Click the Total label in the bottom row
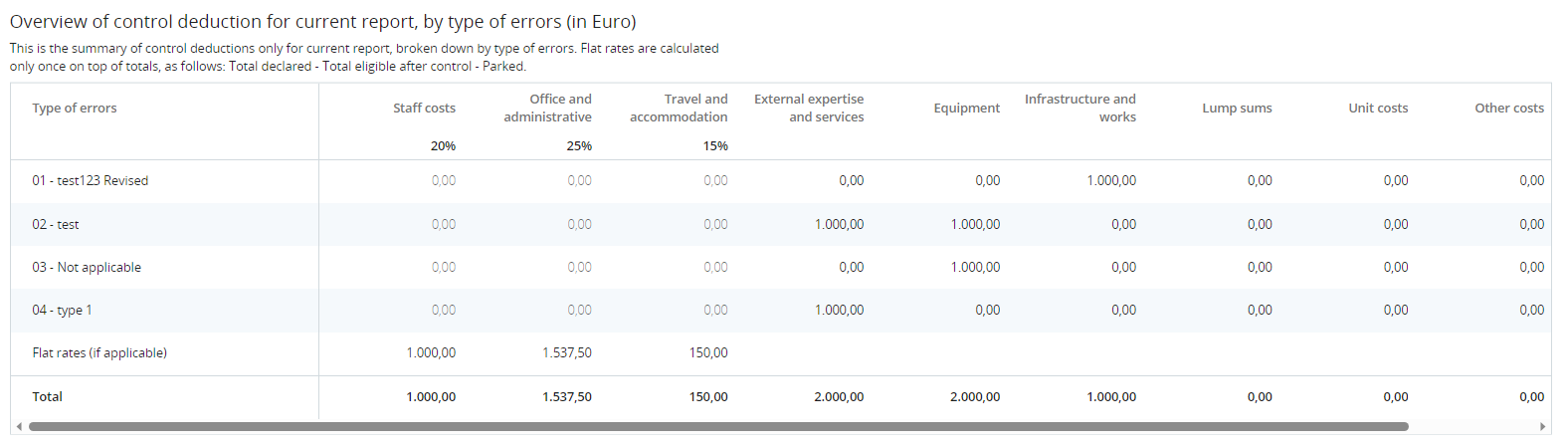Viewport: 1568px width, 445px height. click(47, 396)
